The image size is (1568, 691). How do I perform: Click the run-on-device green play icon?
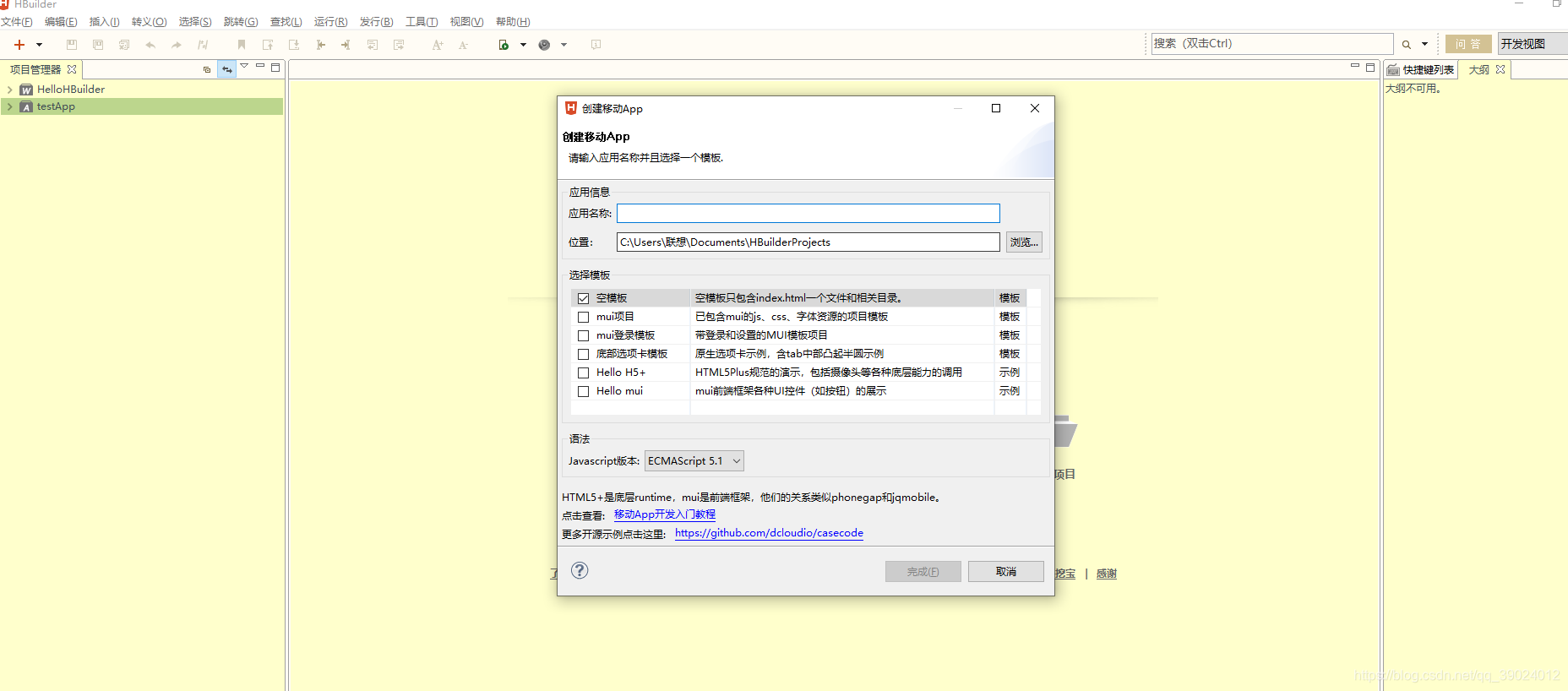[x=504, y=45]
